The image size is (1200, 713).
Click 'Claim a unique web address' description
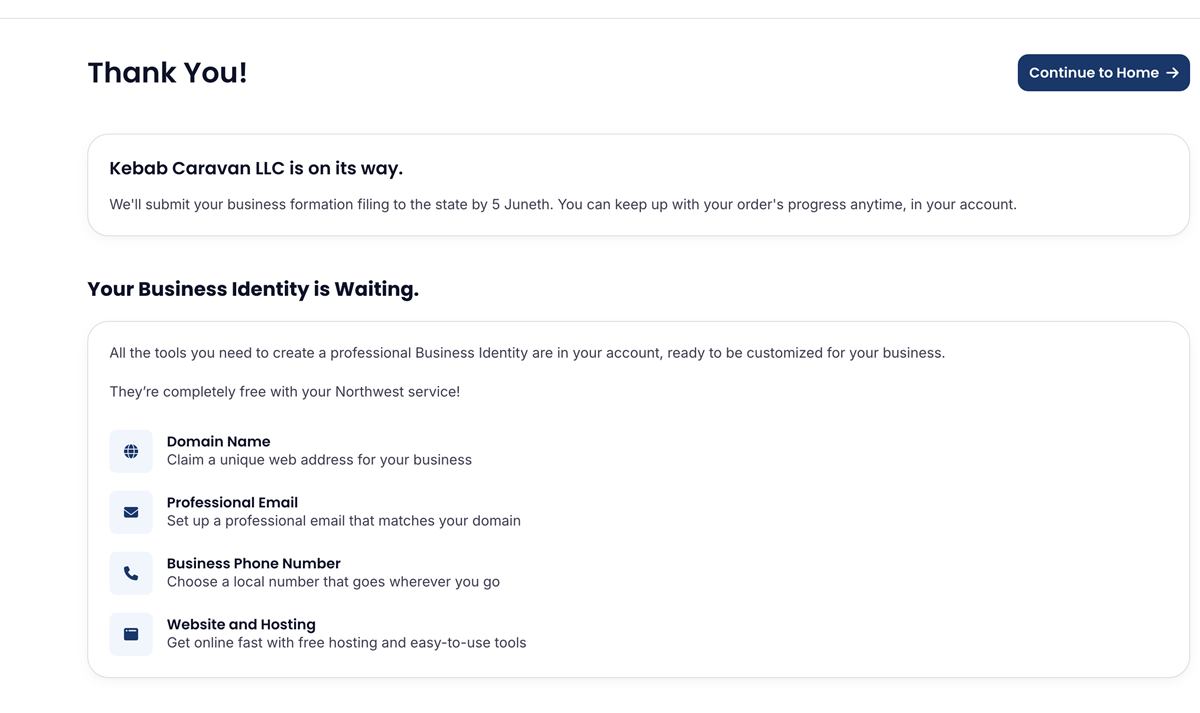point(319,460)
